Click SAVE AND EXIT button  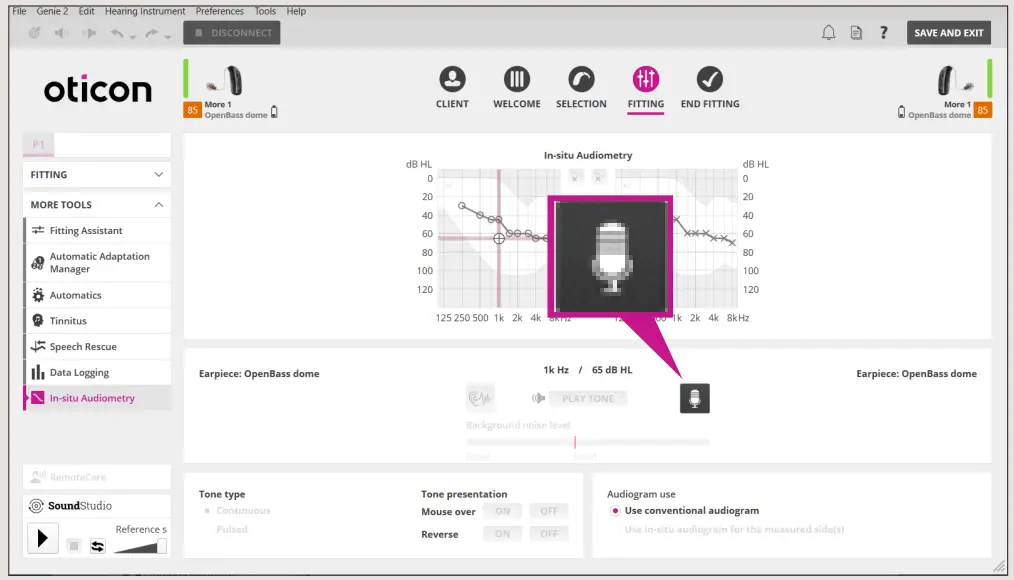(x=949, y=32)
